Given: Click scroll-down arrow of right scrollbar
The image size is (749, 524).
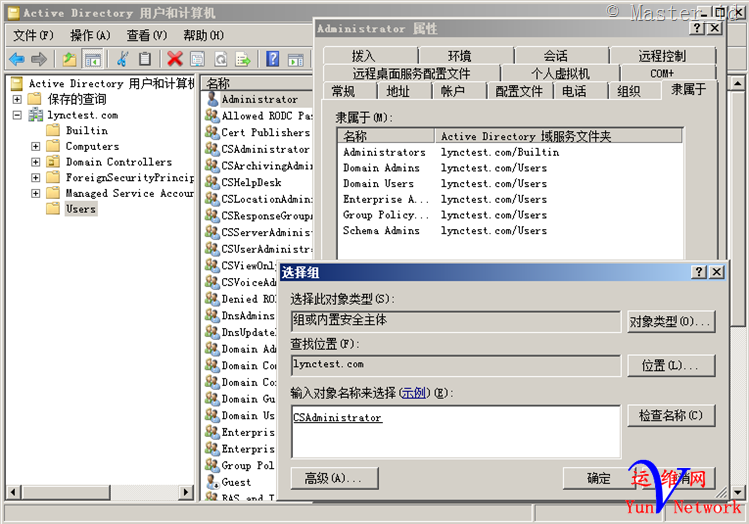Looking at the screenshot, I should 738,492.
